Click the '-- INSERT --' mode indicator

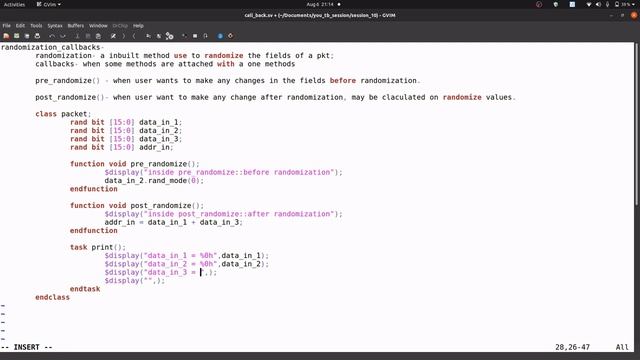pos(27,347)
